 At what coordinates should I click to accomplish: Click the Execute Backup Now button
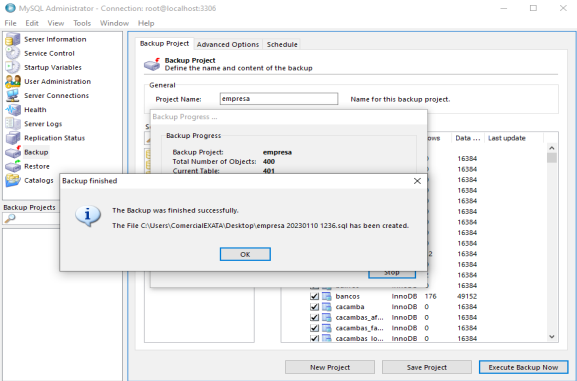523,367
